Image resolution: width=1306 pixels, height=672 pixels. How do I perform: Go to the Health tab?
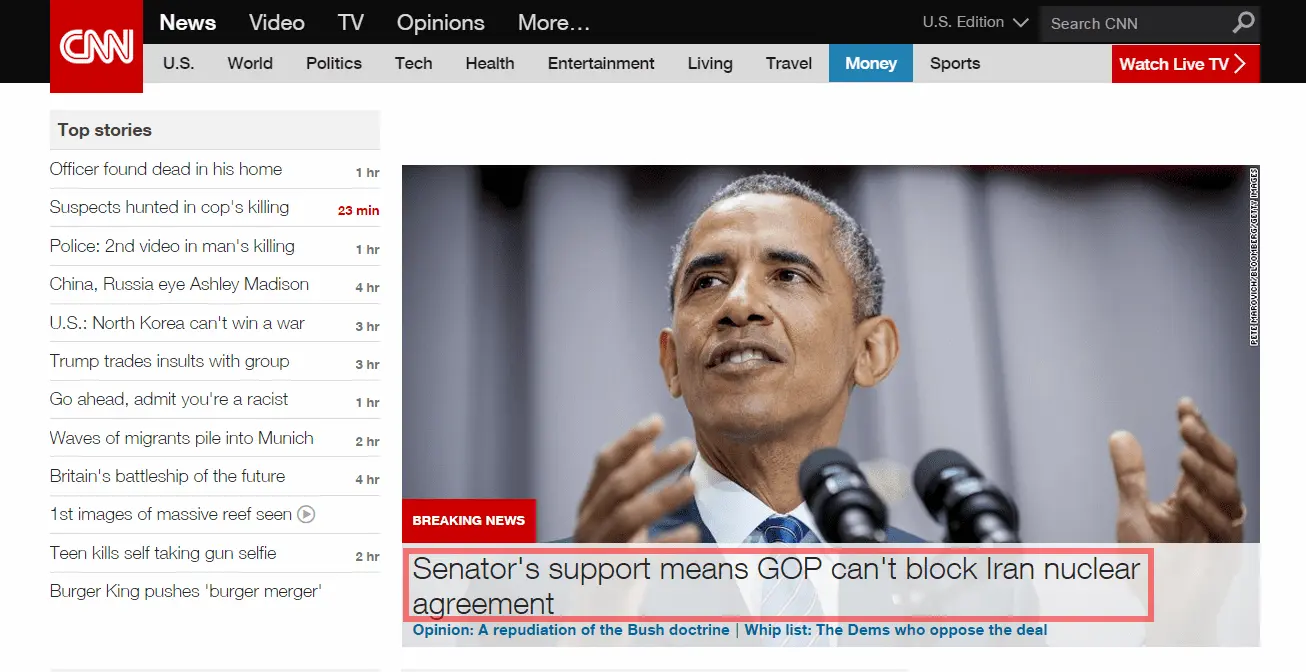490,63
